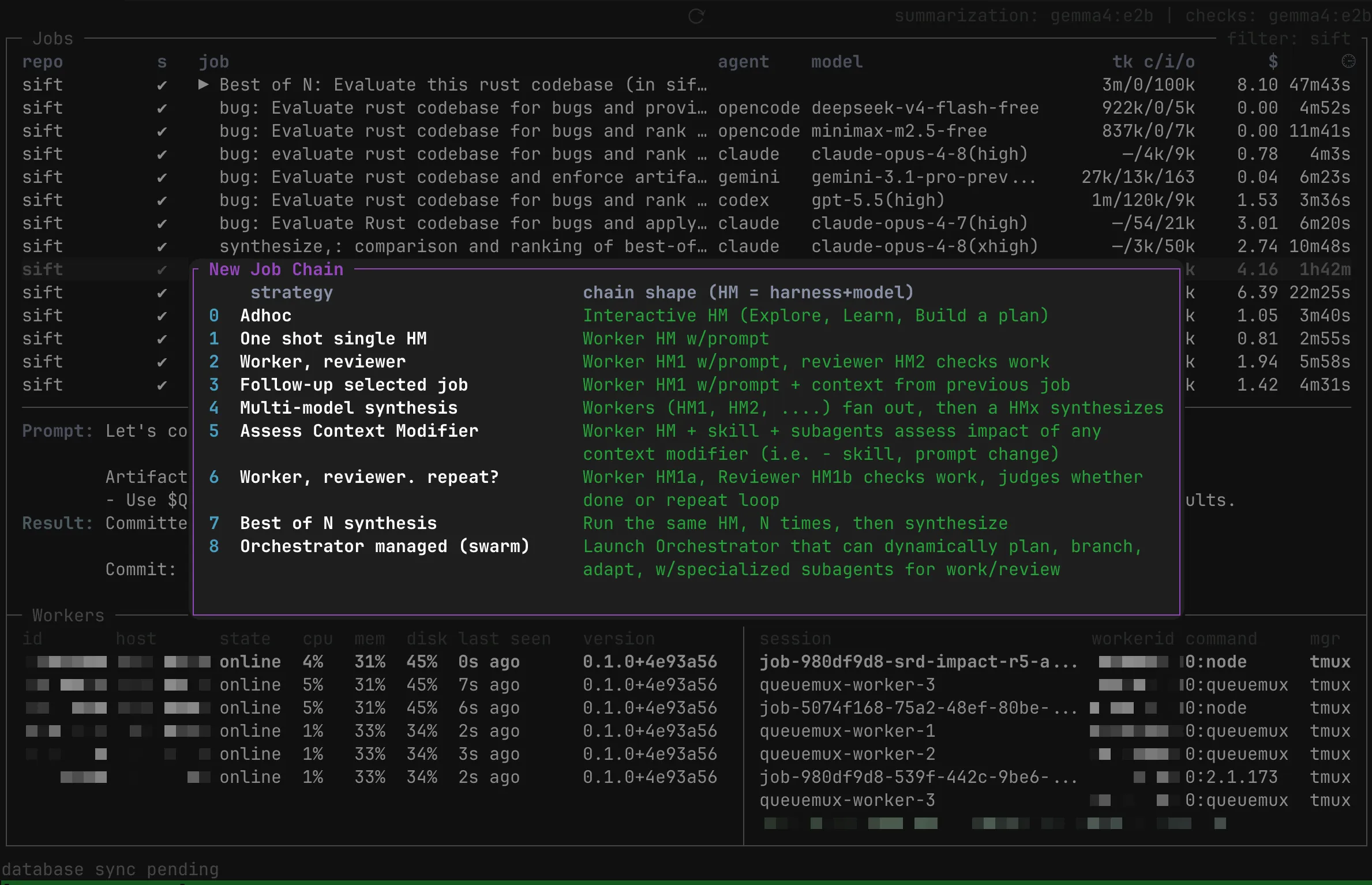The width and height of the screenshot is (1372, 885).
Task: Click worker row last seen 7s ago
Action: [489, 685]
